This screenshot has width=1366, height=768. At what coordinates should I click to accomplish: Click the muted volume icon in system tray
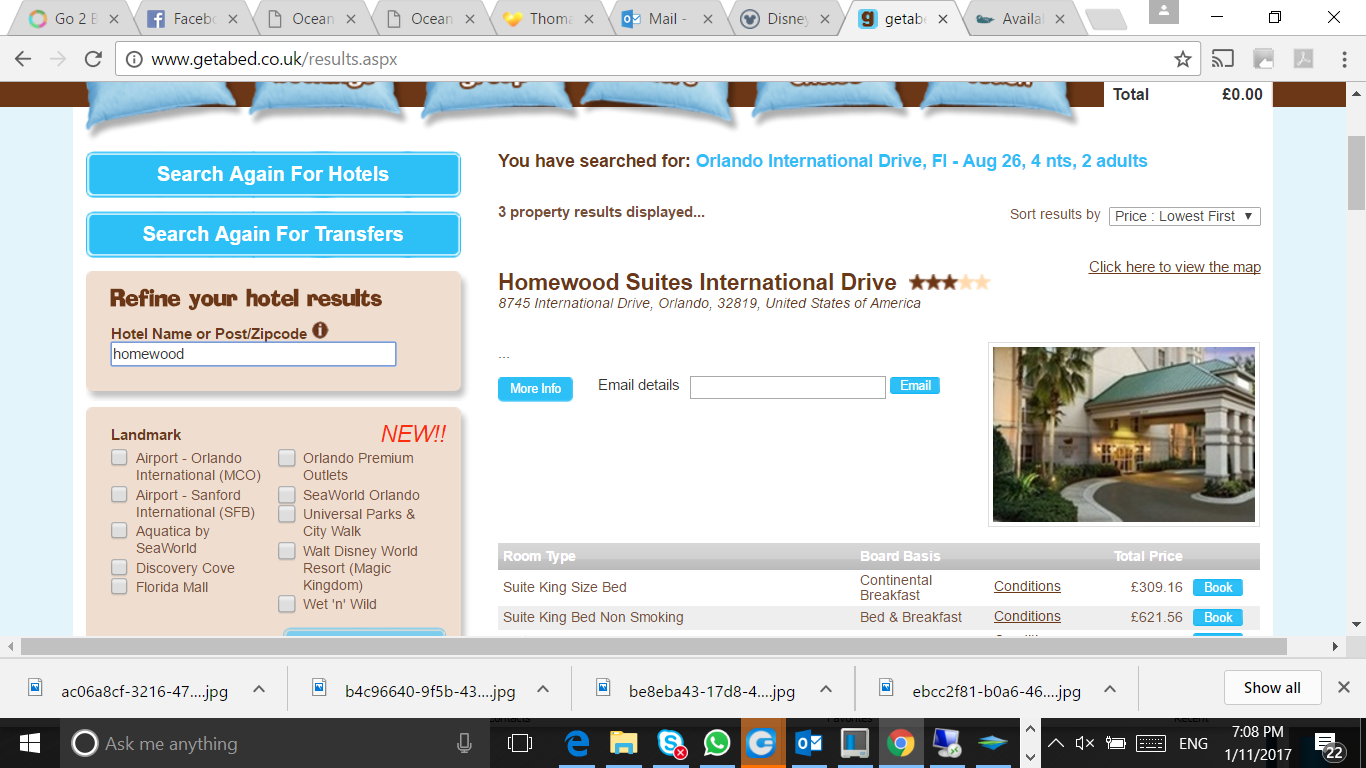pos(1085,743)
